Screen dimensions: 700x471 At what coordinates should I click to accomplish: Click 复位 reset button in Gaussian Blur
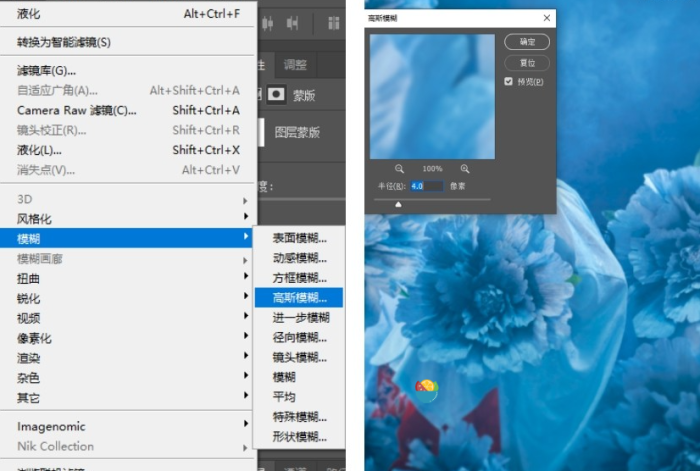pyautogui.click(x=527, y=63)
